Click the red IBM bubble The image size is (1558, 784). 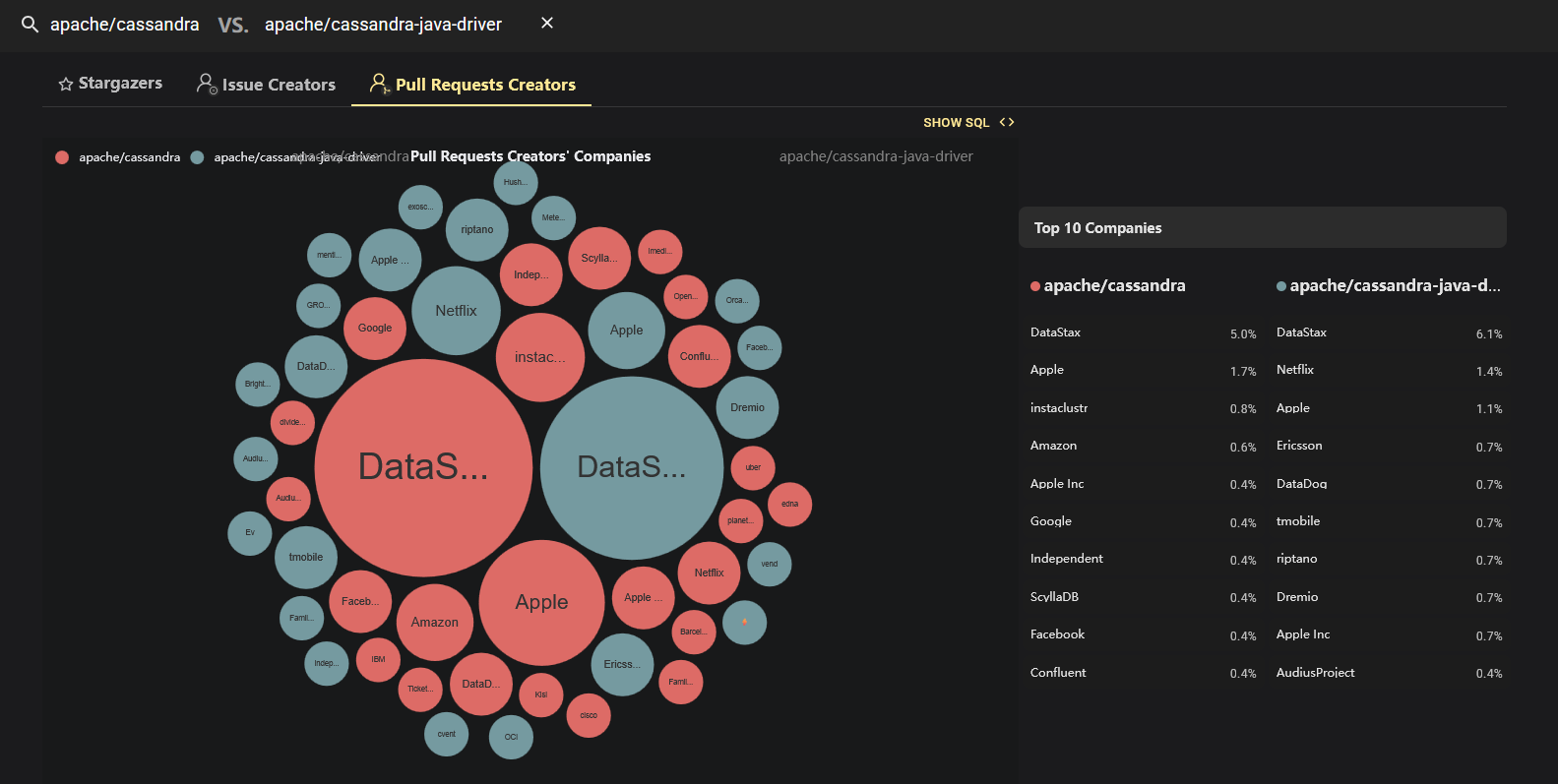[x=378, y=660]
